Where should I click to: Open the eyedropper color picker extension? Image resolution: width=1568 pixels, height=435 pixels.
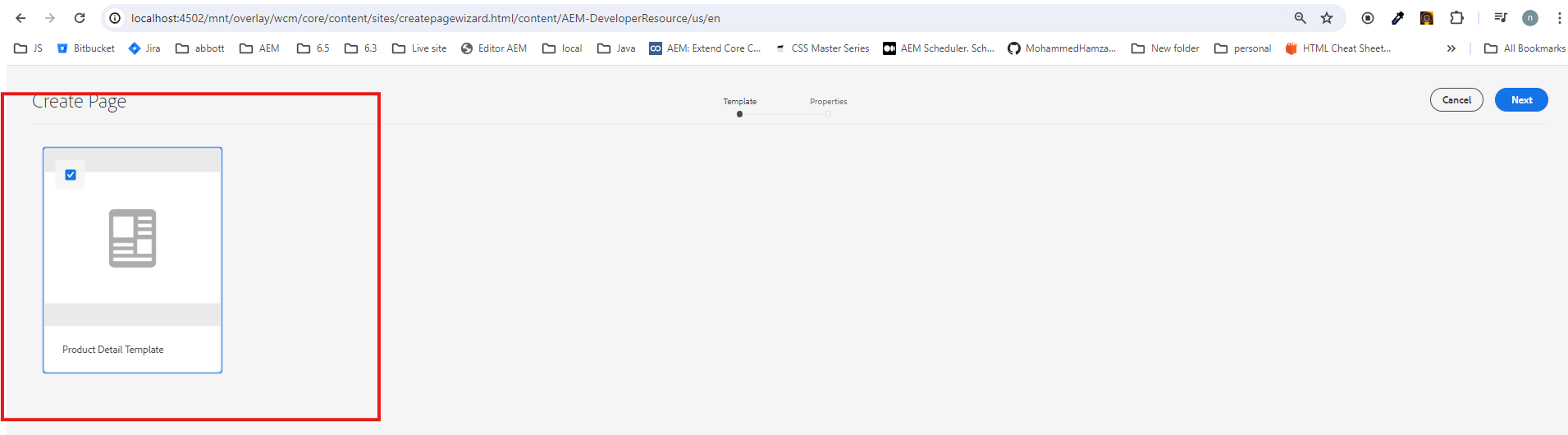click(1397, 18)
